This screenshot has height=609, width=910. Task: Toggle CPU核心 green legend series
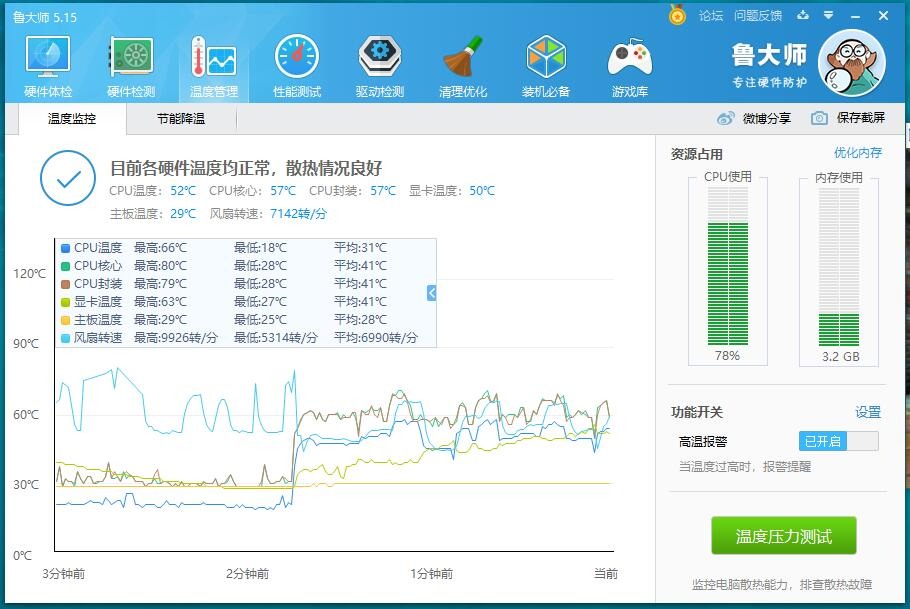(66, 266)
